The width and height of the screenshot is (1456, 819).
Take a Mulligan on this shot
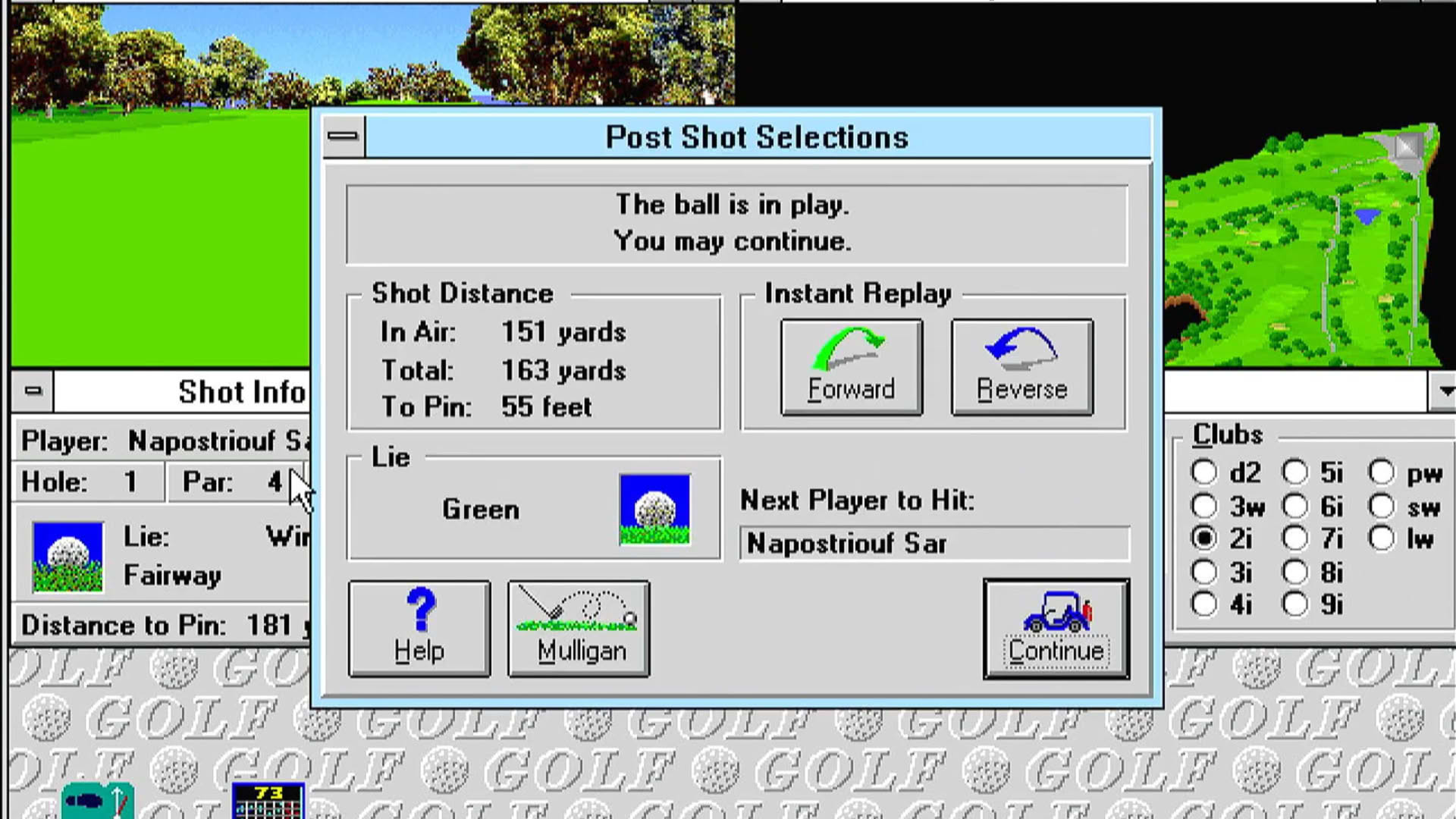(579, 629)
